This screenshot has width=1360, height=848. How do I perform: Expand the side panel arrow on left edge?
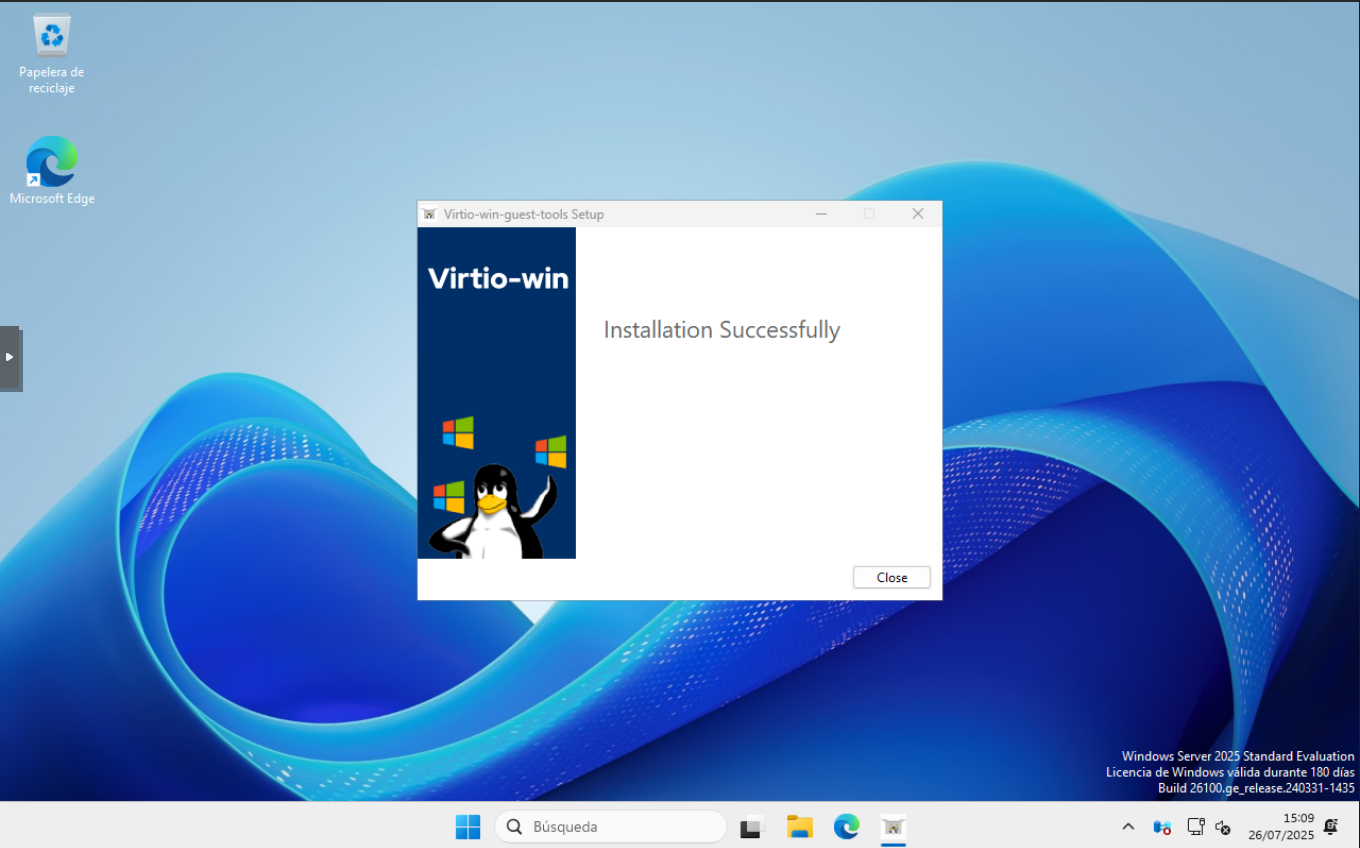point(10,357)
